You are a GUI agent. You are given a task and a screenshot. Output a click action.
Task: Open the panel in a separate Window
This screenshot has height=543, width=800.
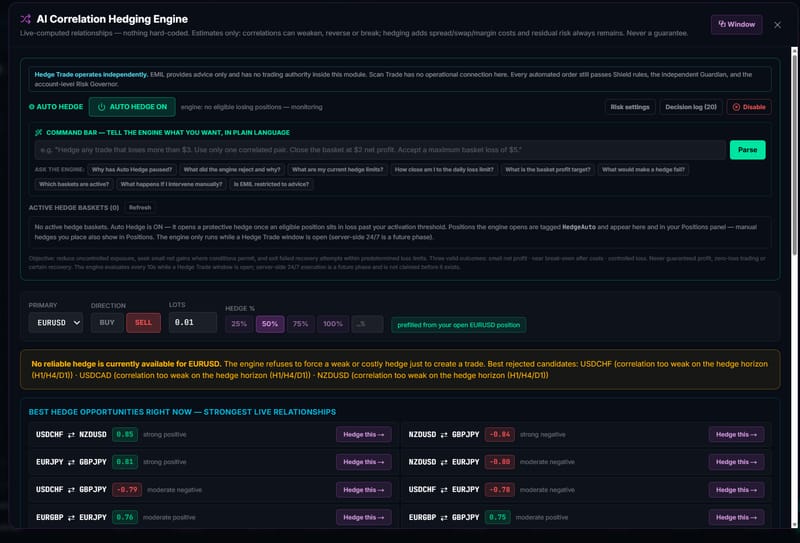pyautogui.click(x=736, y=24)
